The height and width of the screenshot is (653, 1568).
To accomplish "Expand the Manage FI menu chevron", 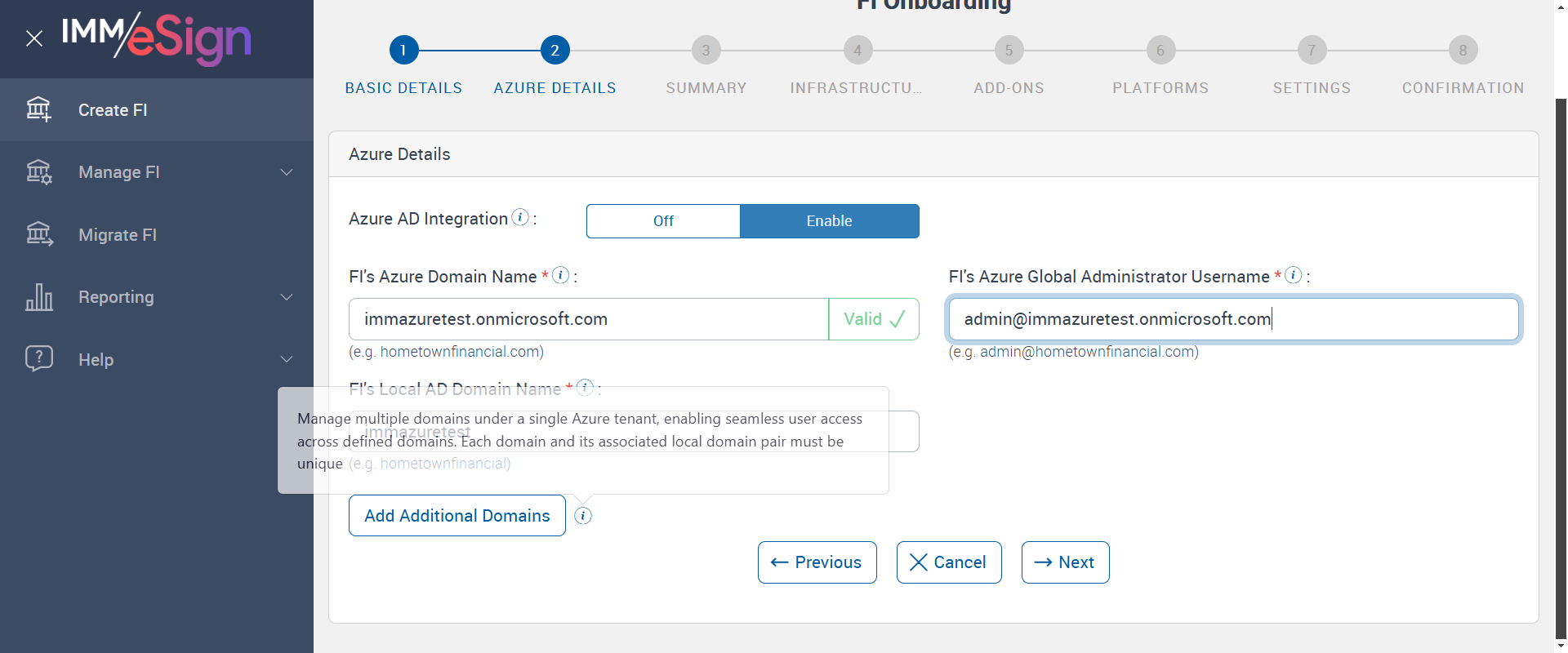I will click(x=287, y=172).
